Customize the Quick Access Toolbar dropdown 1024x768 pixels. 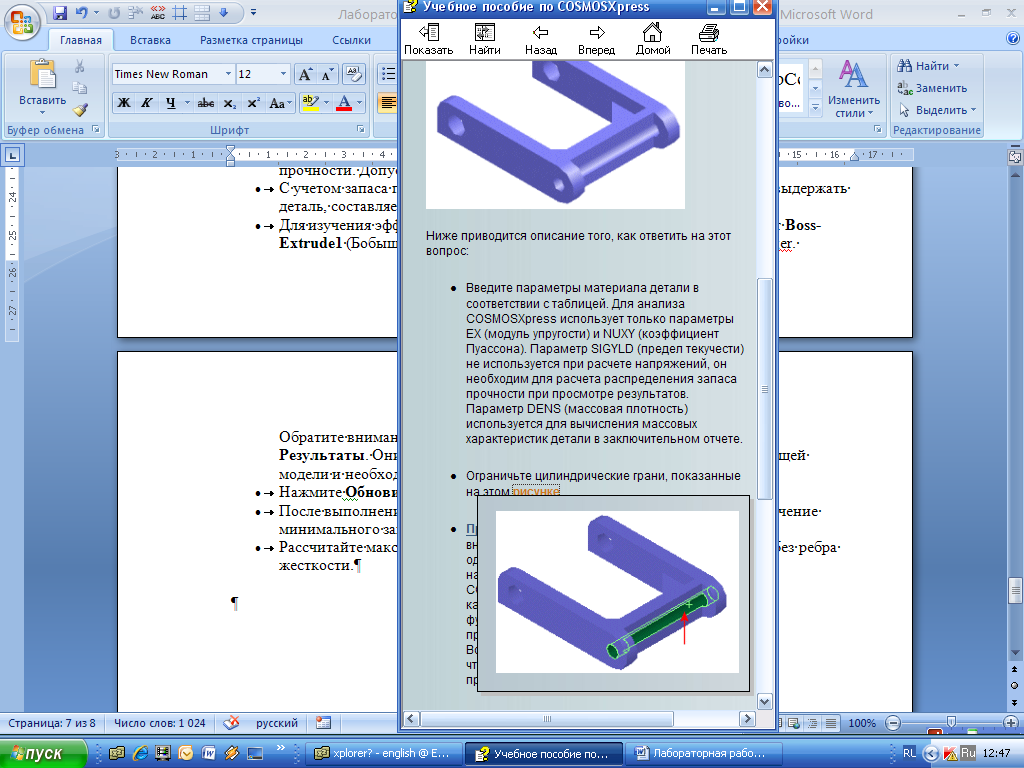point(253,12)
